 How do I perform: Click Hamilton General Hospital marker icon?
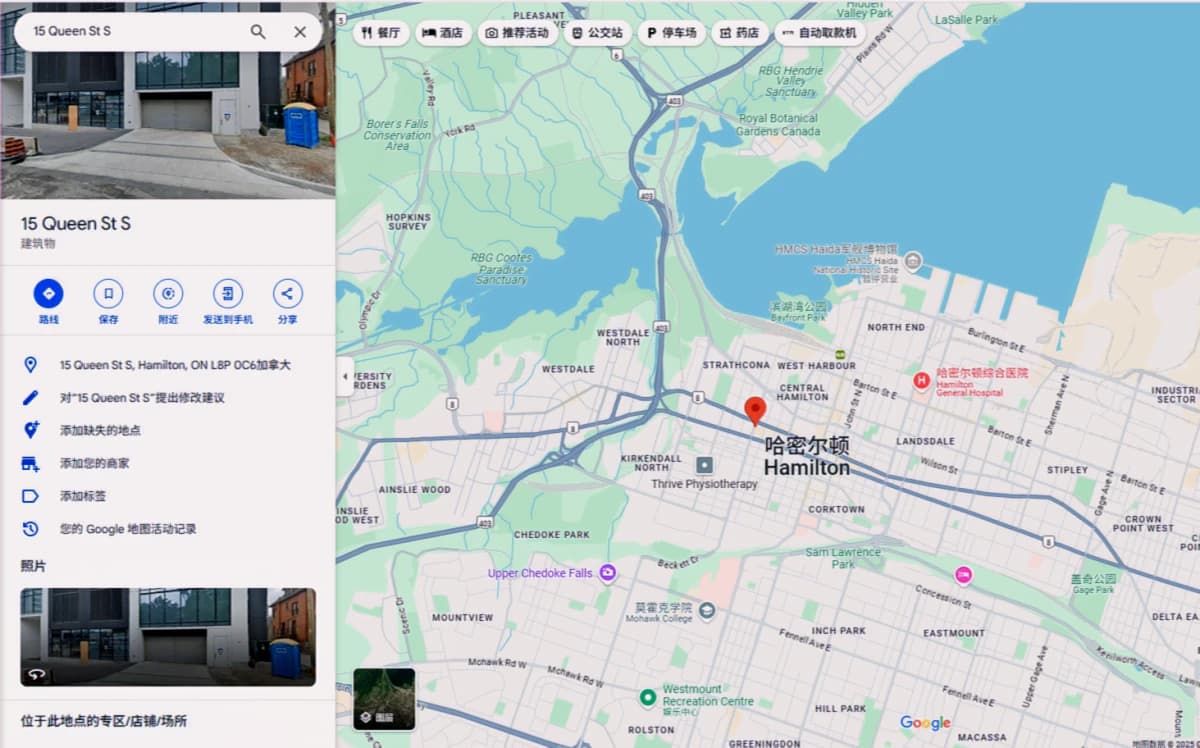921,380
